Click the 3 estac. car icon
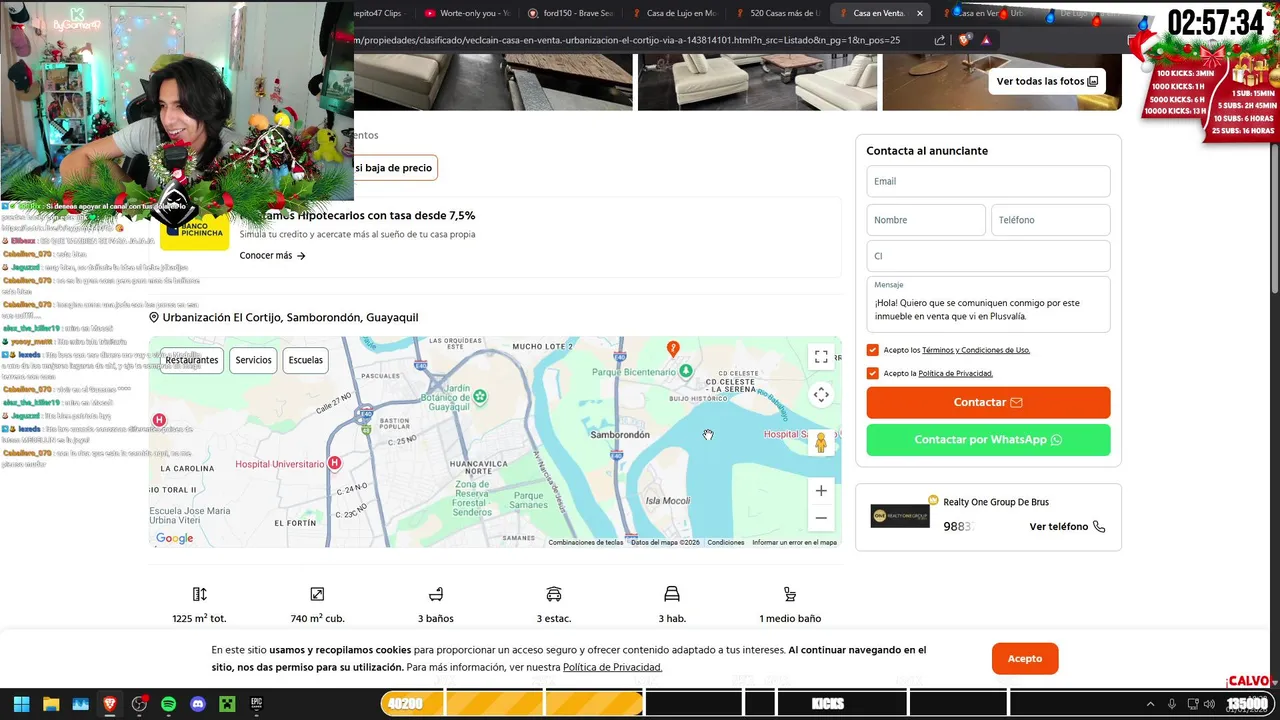Viewport: 1280px width, 720px height. point(554,594)
